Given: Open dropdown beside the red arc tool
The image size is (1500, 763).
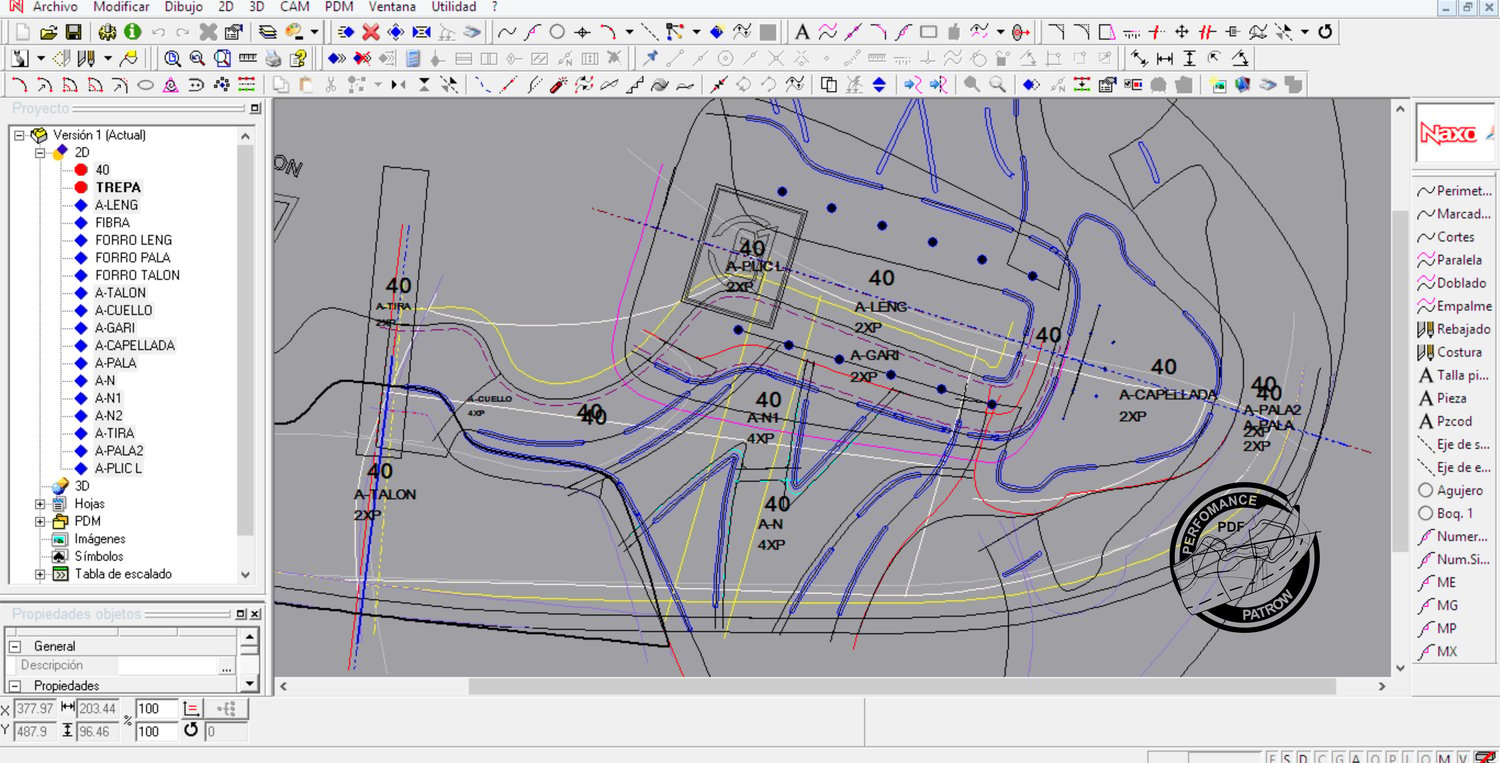Looking at the screenshot, I should [629, 32].
